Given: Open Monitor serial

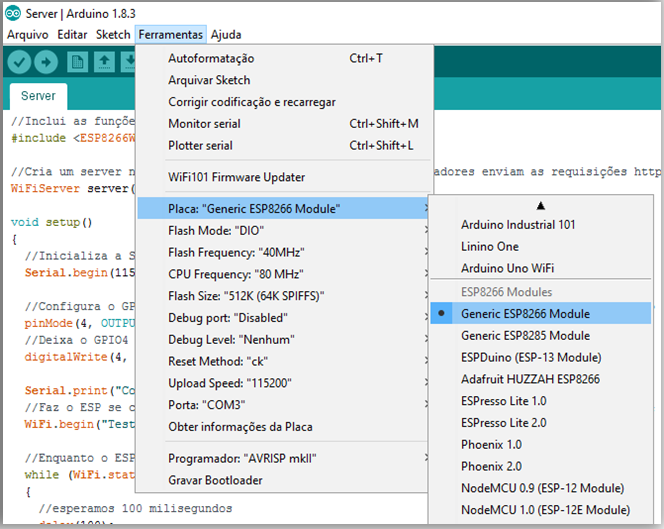Looking at the screenshot, I should pyautogui.click(x=285, y=124).
